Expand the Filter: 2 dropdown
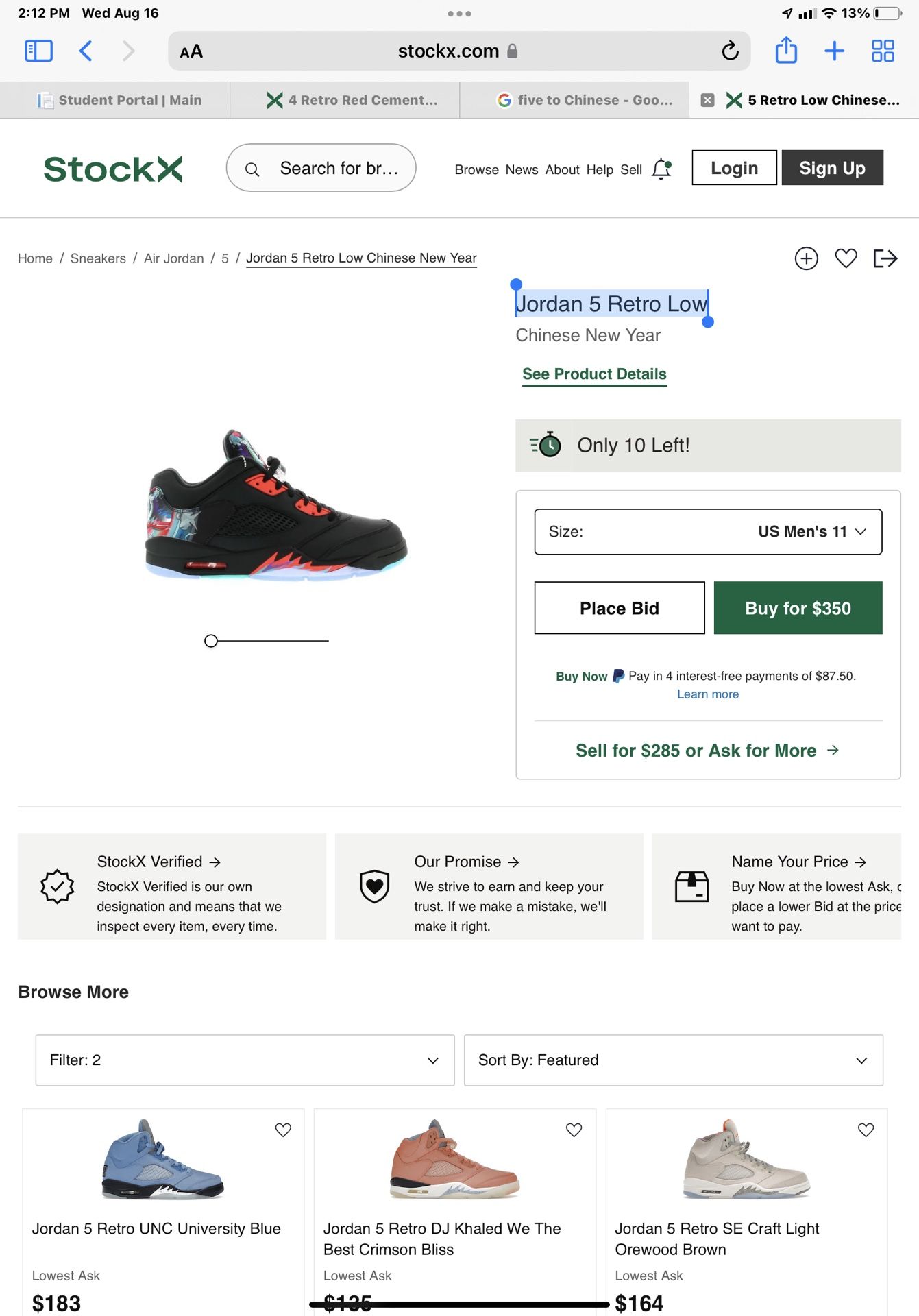 pos(245,1060)
